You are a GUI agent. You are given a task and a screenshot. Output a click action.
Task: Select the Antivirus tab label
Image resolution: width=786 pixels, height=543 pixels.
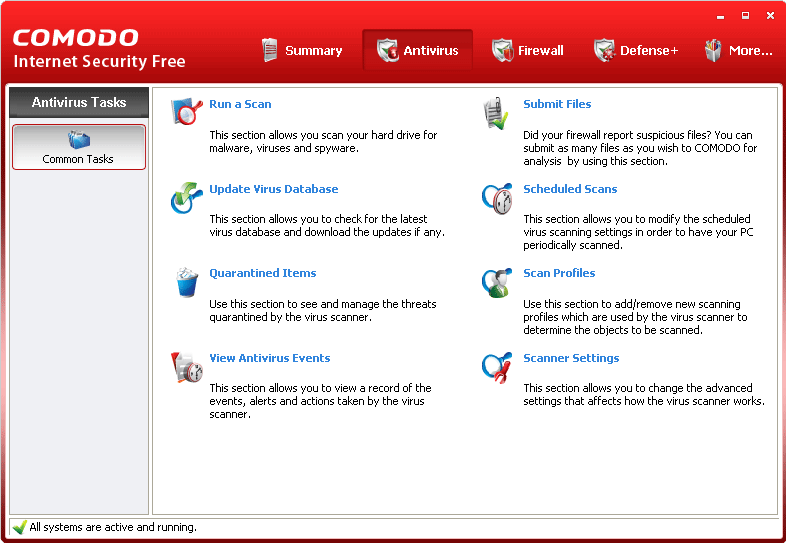(431, 51)
